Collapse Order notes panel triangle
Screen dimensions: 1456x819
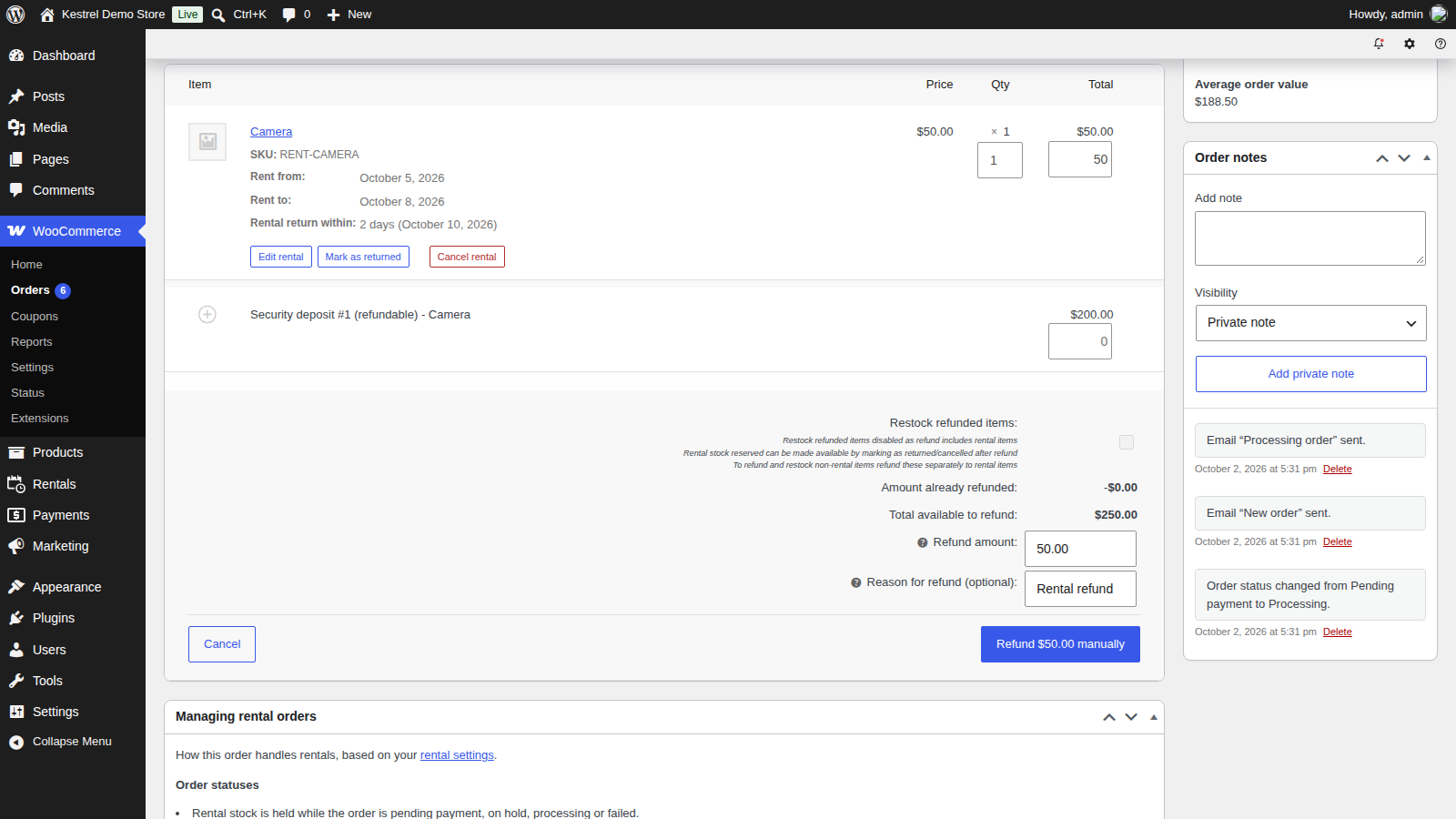(1427, 158)
